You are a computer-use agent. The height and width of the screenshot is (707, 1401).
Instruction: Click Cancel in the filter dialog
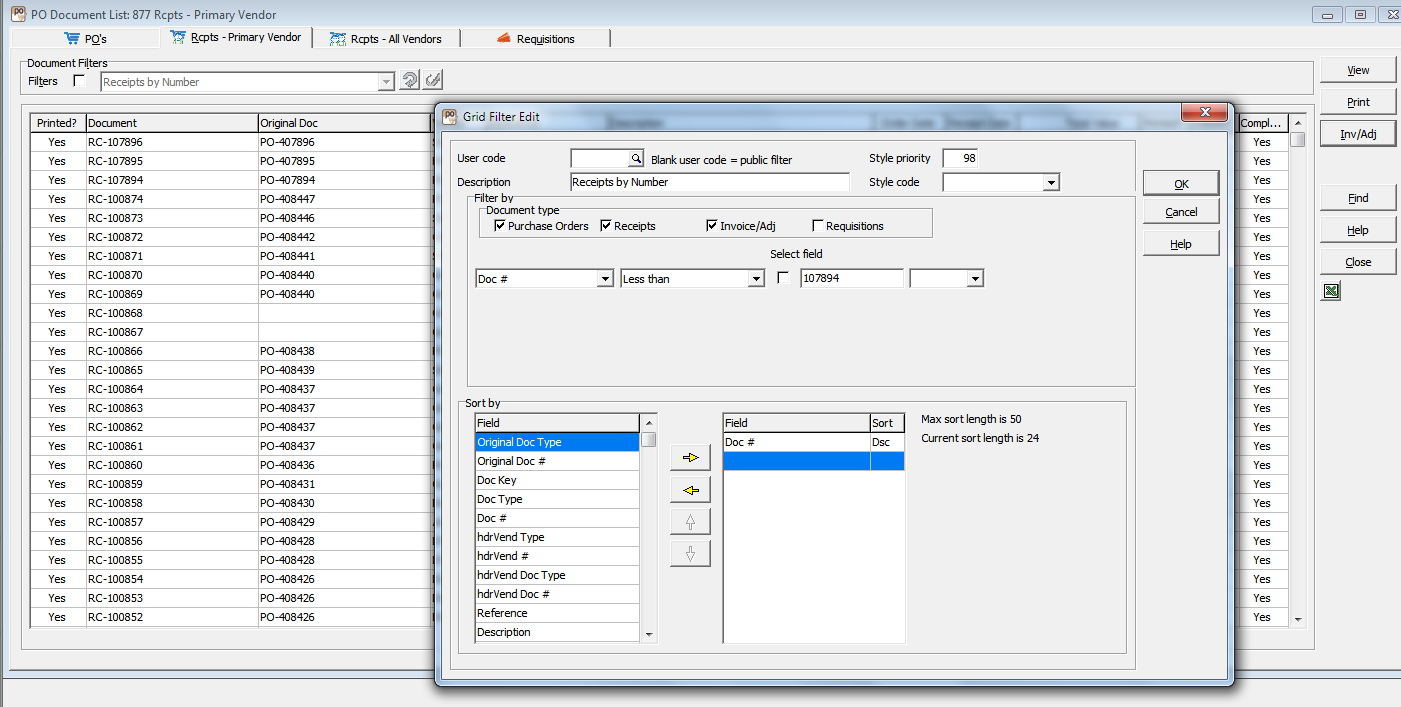pyautogui.click(x=1181, y=212)
